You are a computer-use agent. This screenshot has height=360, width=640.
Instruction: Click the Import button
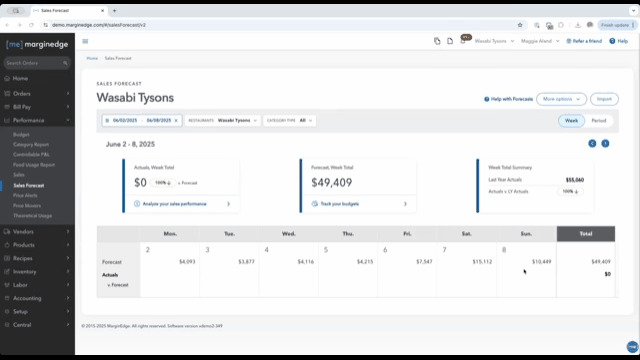click(x=604, y=99)
